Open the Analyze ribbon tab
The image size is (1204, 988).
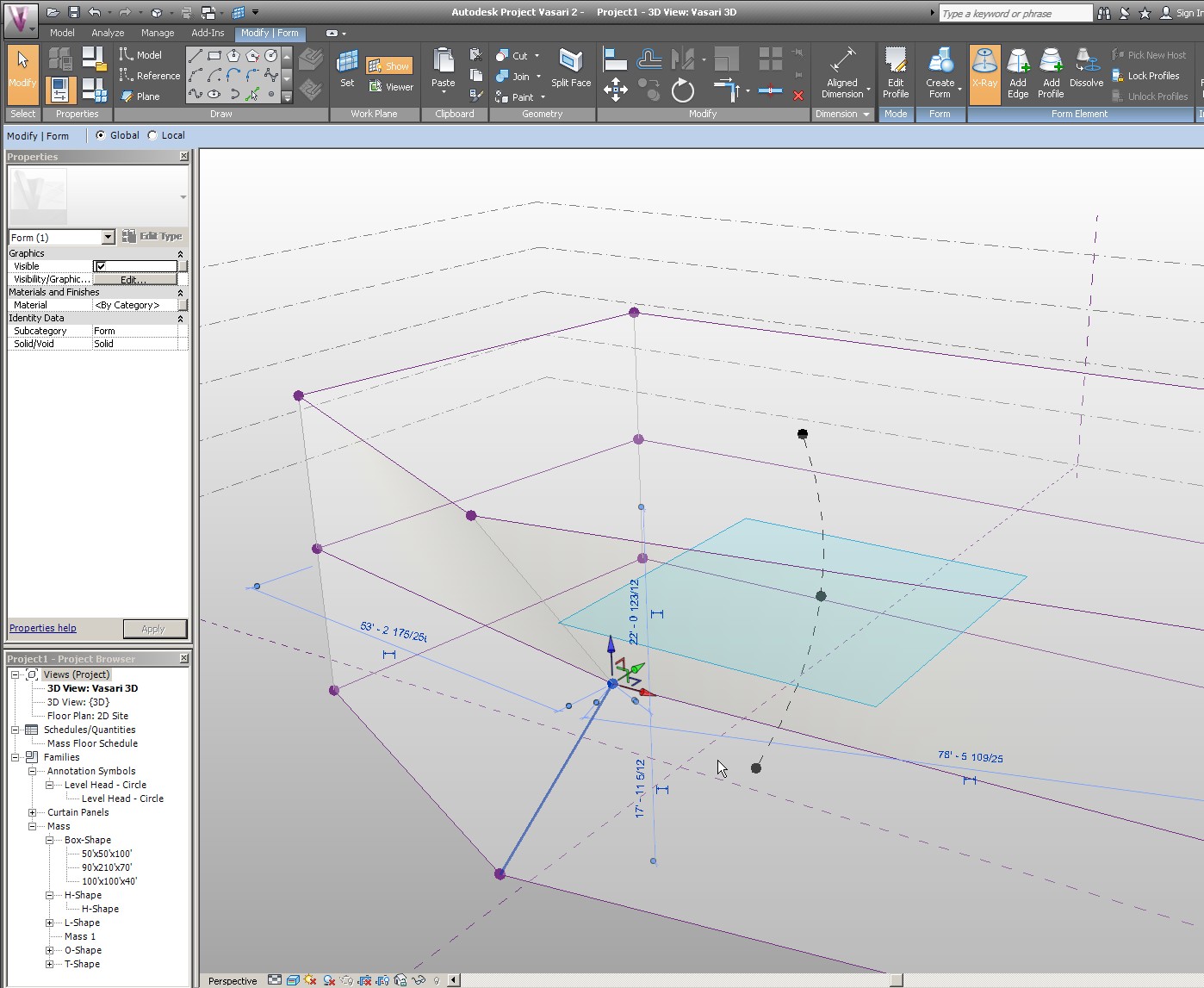[108, 33]
